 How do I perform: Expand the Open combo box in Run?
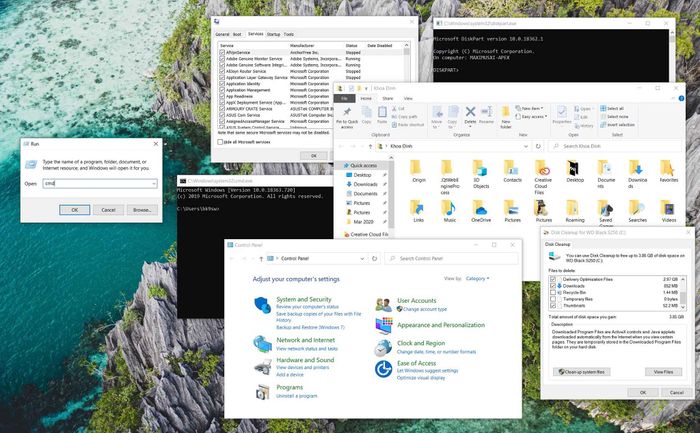pos(153,184)
